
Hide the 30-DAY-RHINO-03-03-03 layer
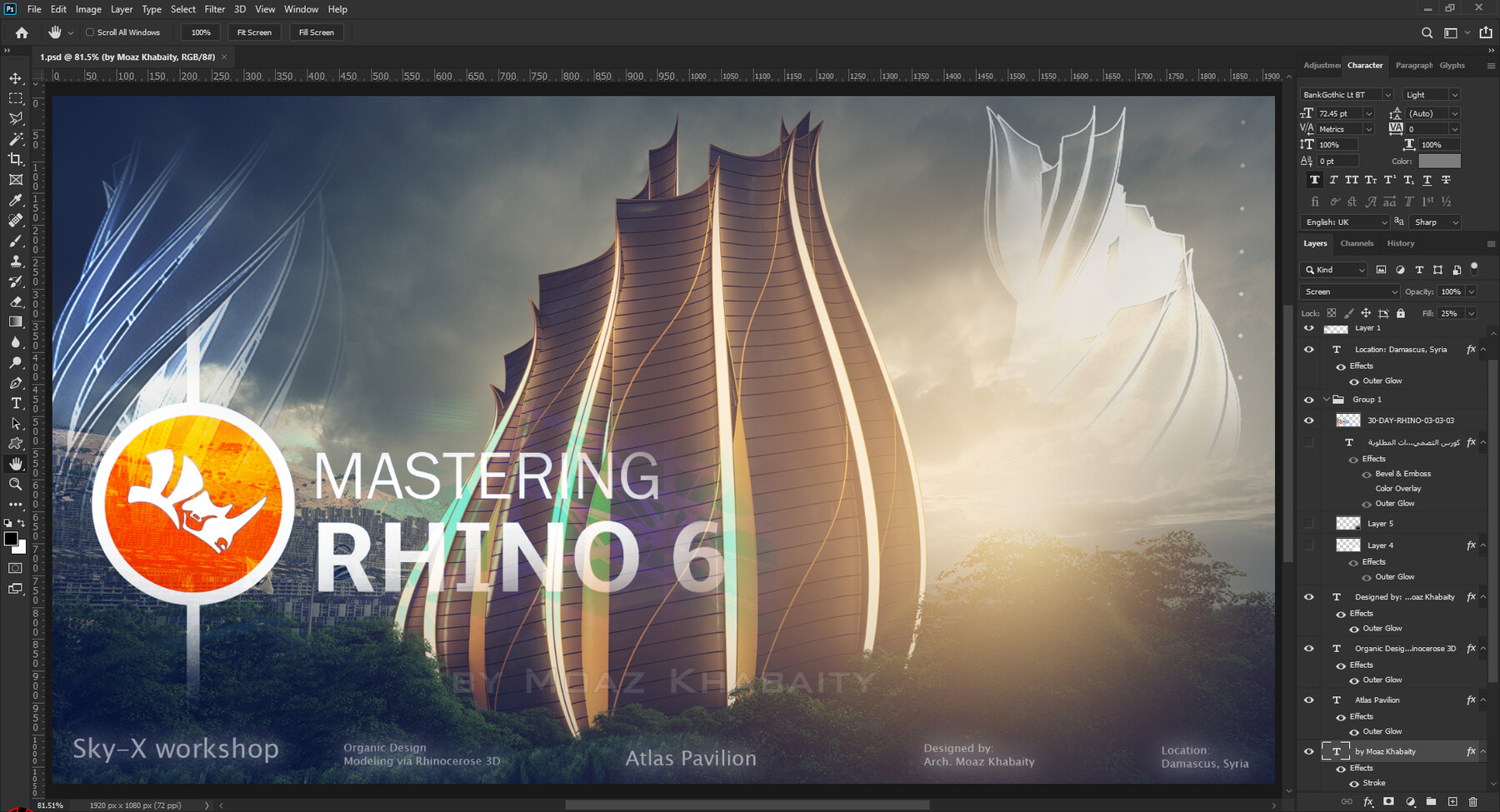tap(1308, 421)
